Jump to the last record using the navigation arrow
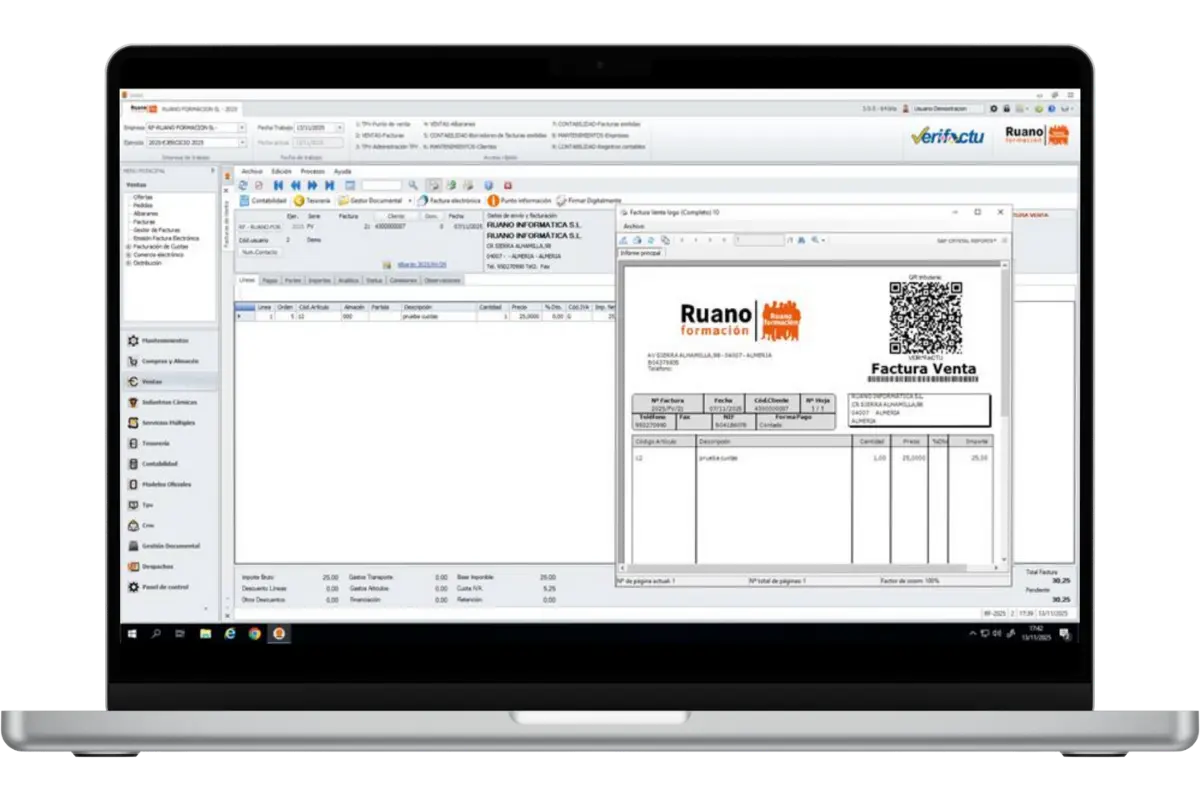The width and height of the screenshot is (1200, 800). pos(328,185)
